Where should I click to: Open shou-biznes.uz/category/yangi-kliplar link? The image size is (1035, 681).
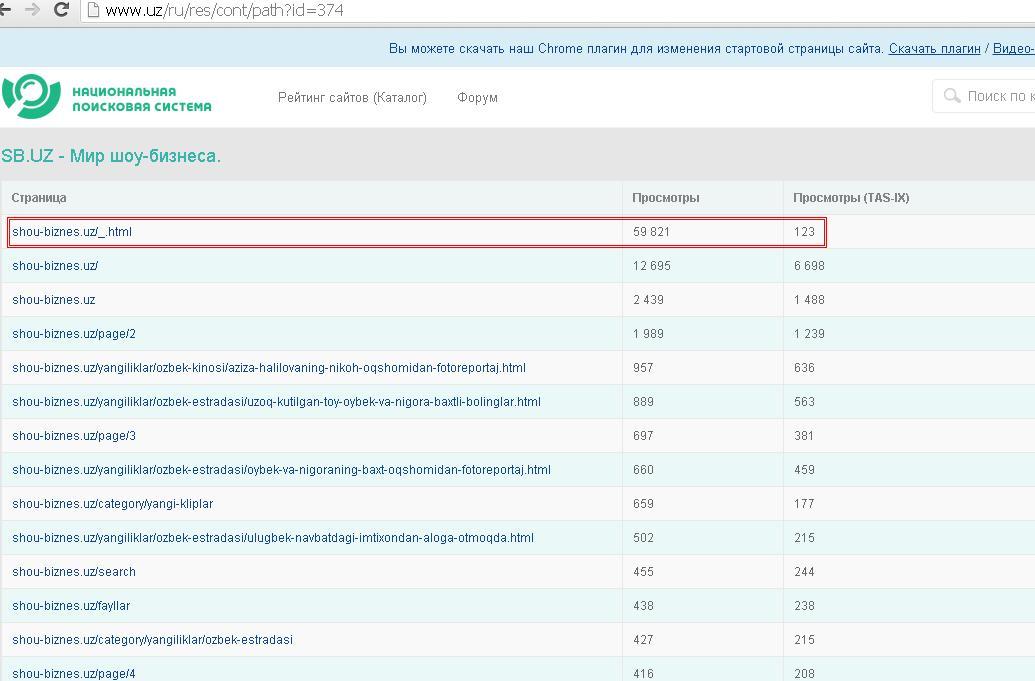coord(112,504)
